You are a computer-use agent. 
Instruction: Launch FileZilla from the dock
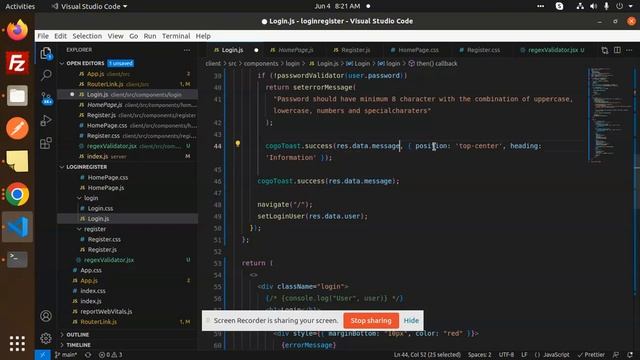coord(17,62)
